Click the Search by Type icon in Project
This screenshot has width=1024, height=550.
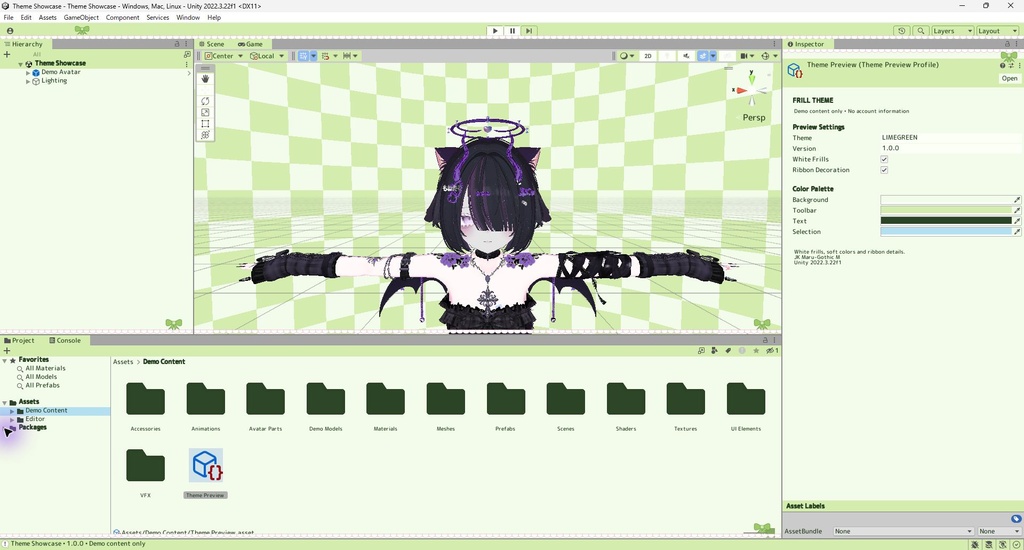point(714,351)
